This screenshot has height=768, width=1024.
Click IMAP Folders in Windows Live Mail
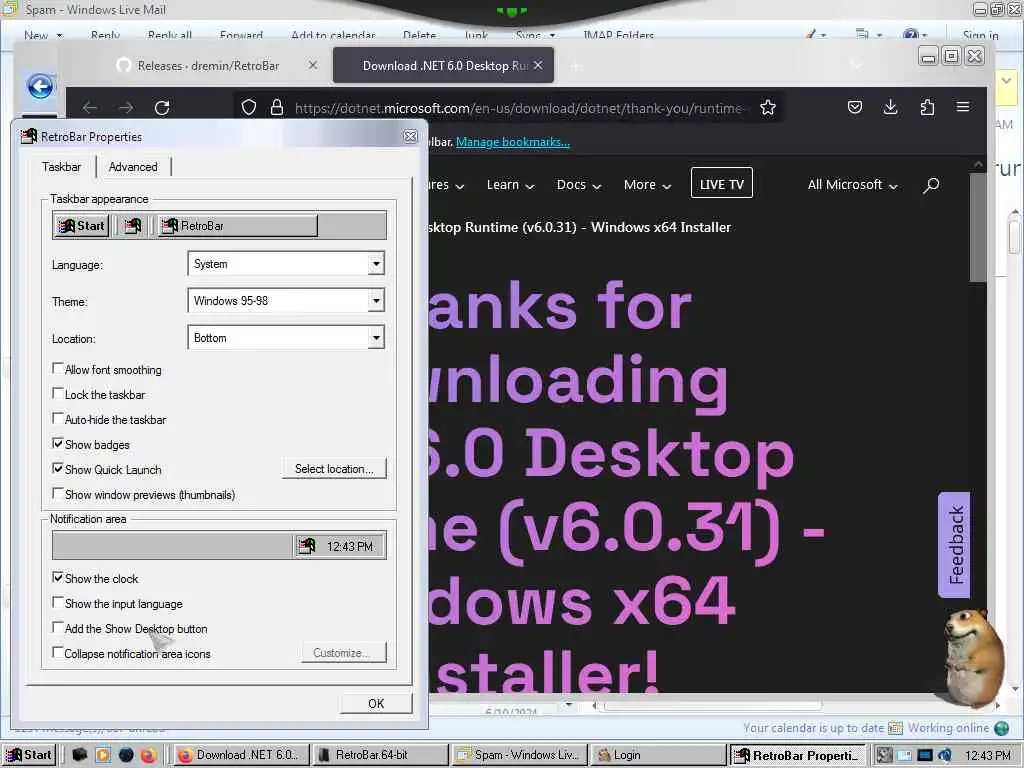click(x=618, y=35)
